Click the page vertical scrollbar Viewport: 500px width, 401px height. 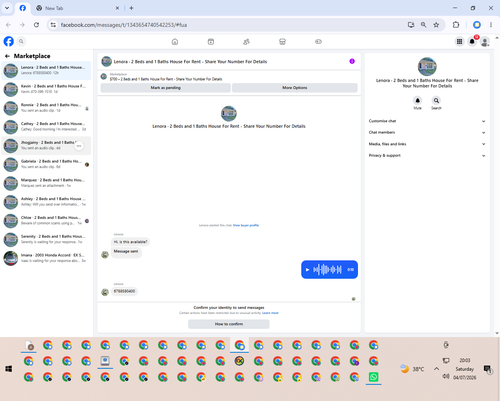(497, 185)
